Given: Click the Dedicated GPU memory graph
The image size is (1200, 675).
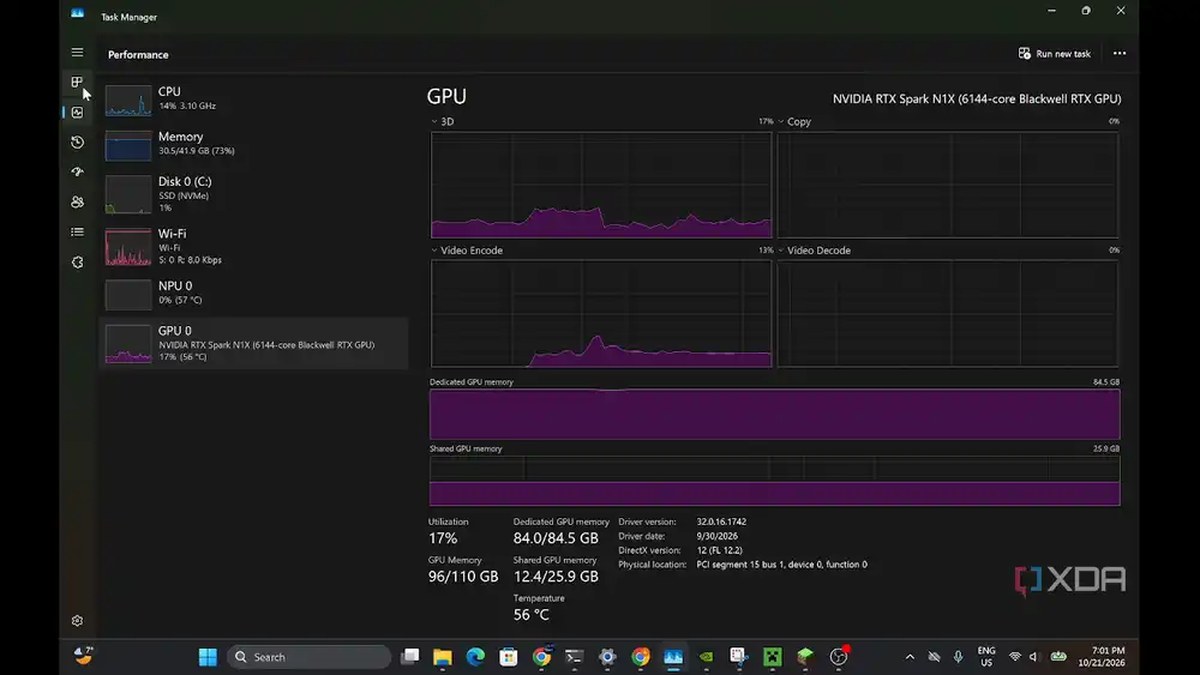Looking at the screenshot, I should [775, 414].
